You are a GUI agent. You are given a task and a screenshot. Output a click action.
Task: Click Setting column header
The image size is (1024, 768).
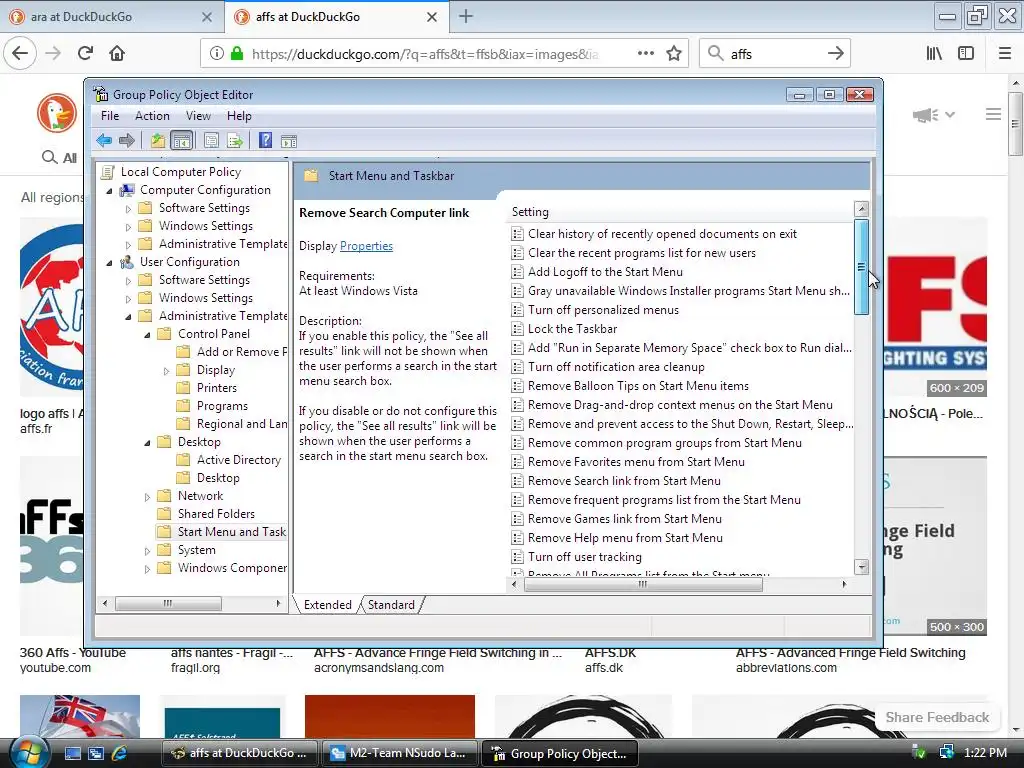679,212
